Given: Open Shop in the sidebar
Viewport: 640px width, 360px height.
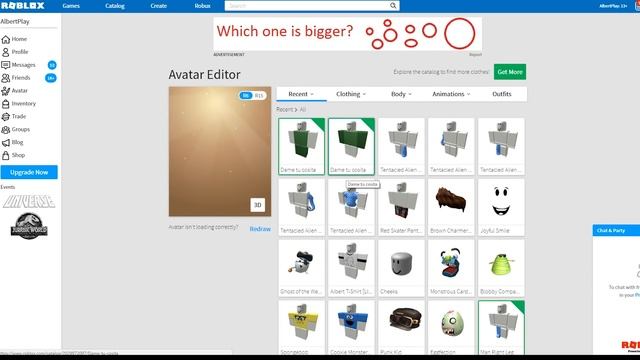Looking at the screenshot, I should coord(13,155).
